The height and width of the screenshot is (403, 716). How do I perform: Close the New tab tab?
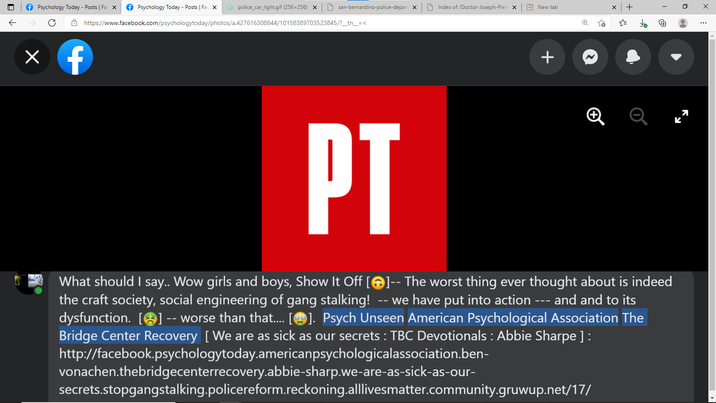[x=614, y=7]
